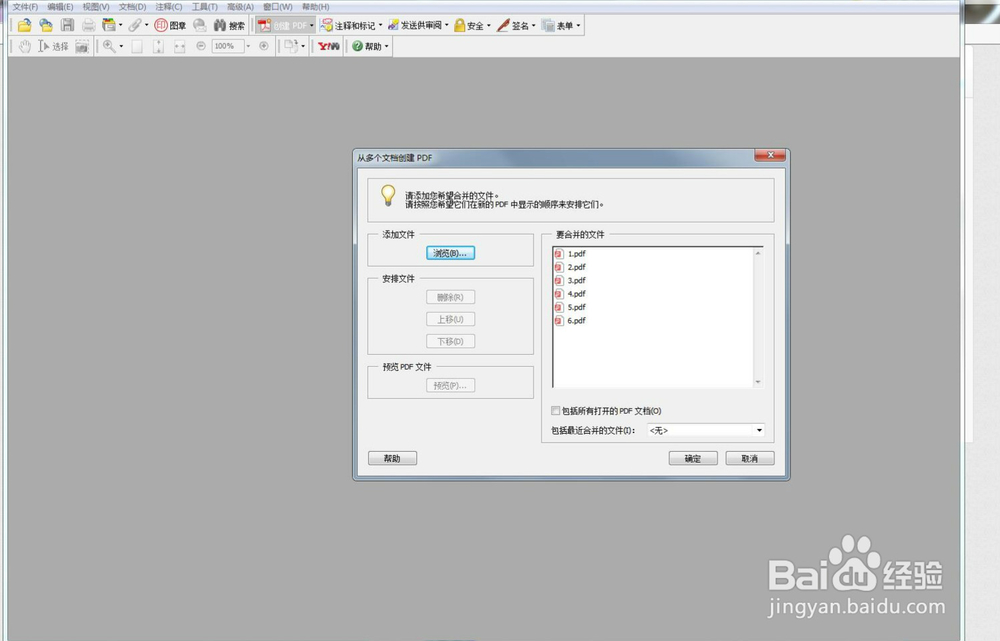Expand the 表单 dropdown arrow
Viewport: 1000px width, 641px height.
tap(578, 26)
